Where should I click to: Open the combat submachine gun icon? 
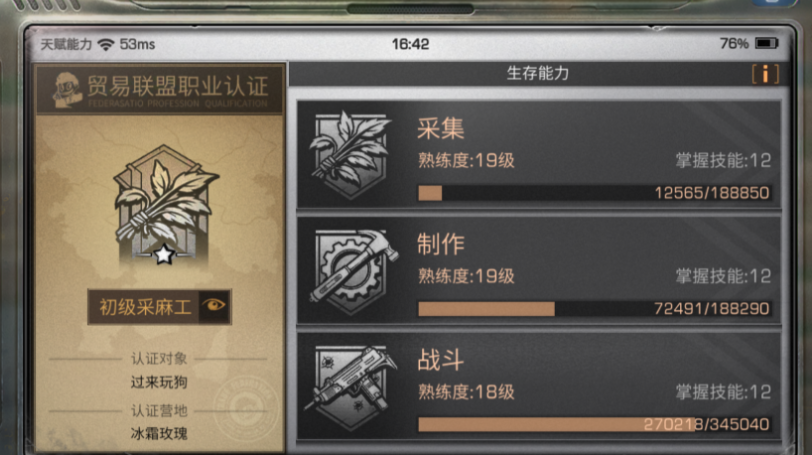pyautogui.click(x=350, y=387)
